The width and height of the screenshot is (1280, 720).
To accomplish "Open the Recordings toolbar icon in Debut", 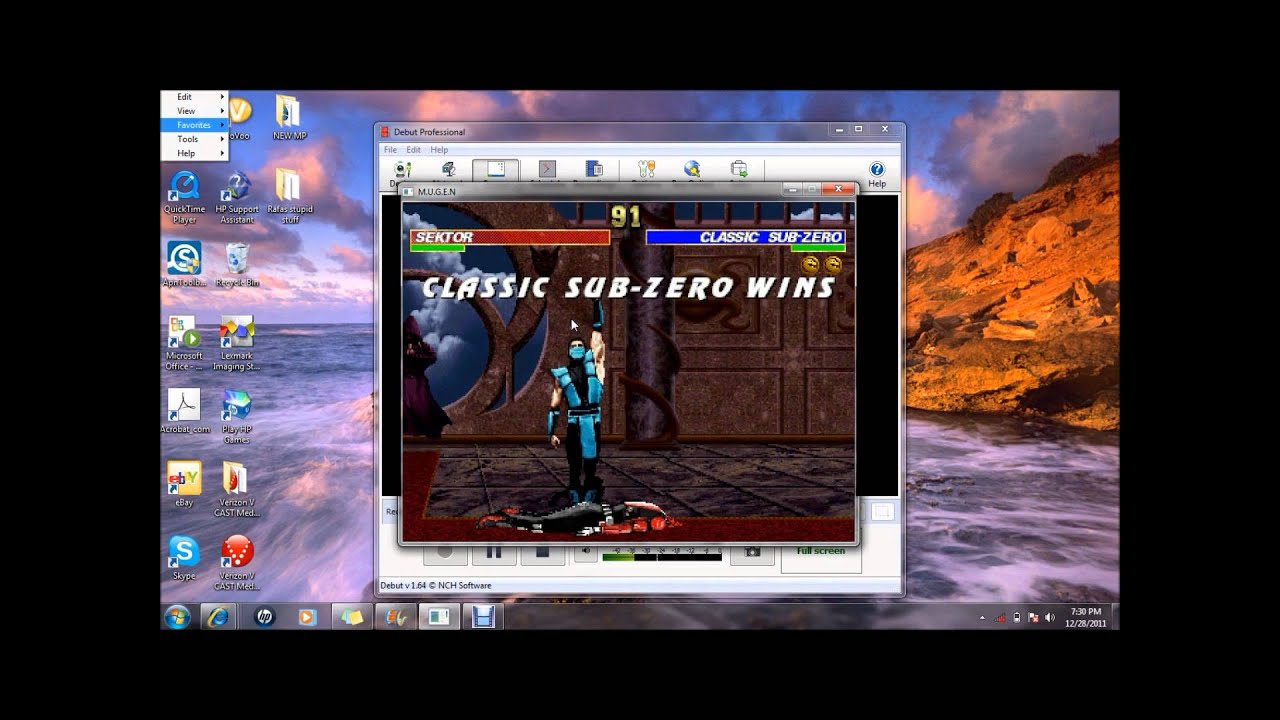I will click(x=594, y=170).
